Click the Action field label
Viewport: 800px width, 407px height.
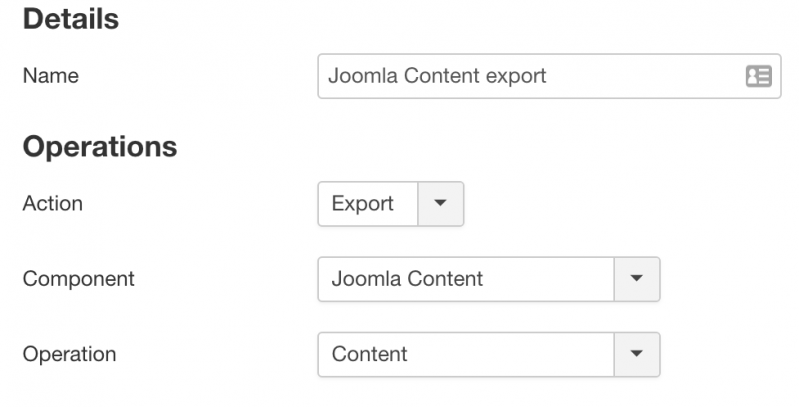53,204
